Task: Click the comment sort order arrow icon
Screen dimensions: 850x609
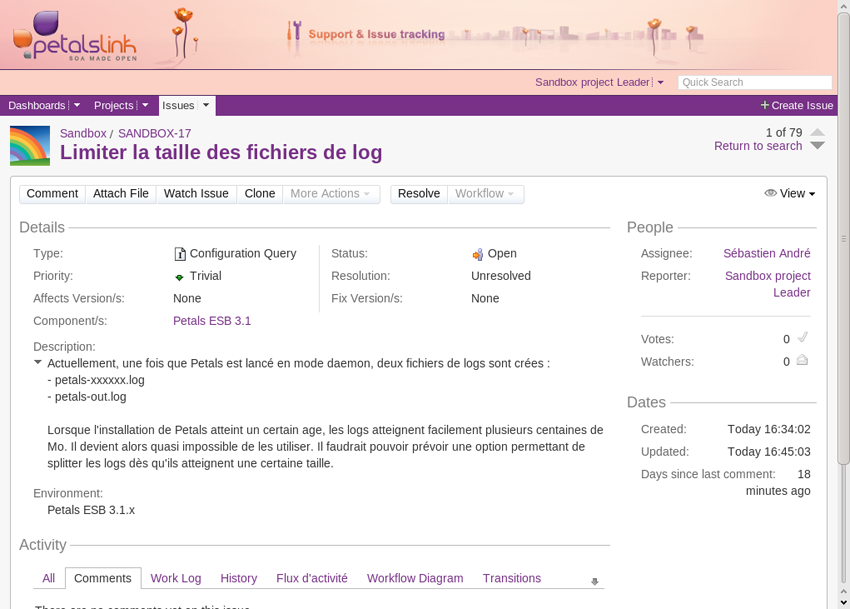Action: point(595,581)
